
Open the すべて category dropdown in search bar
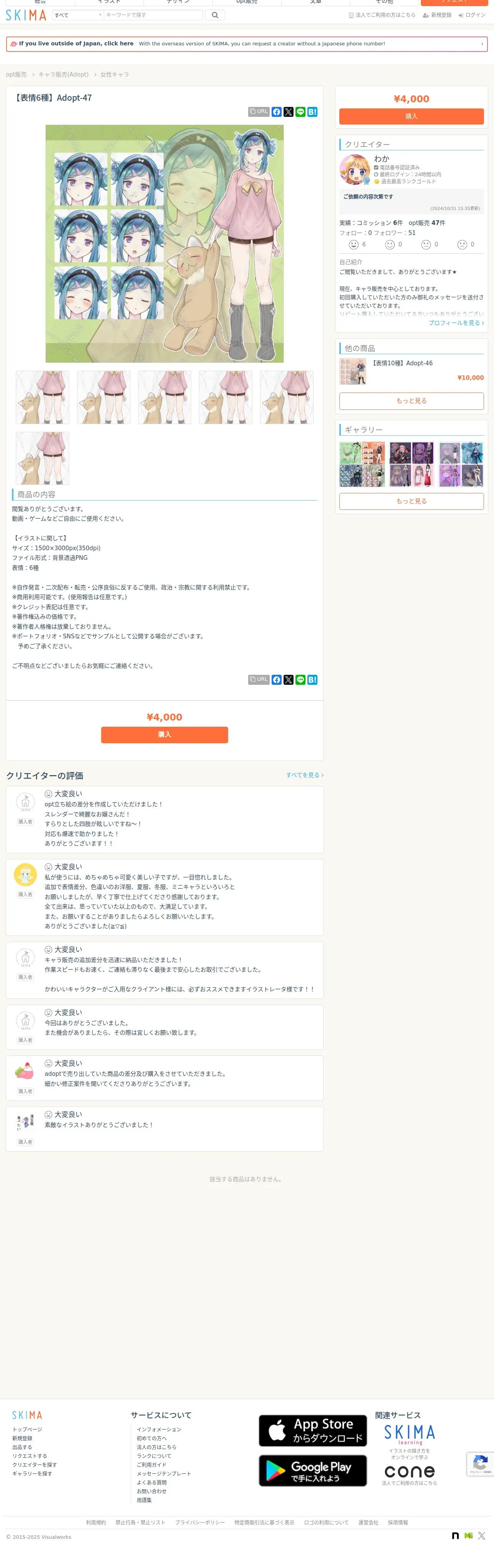coord(78,15)
